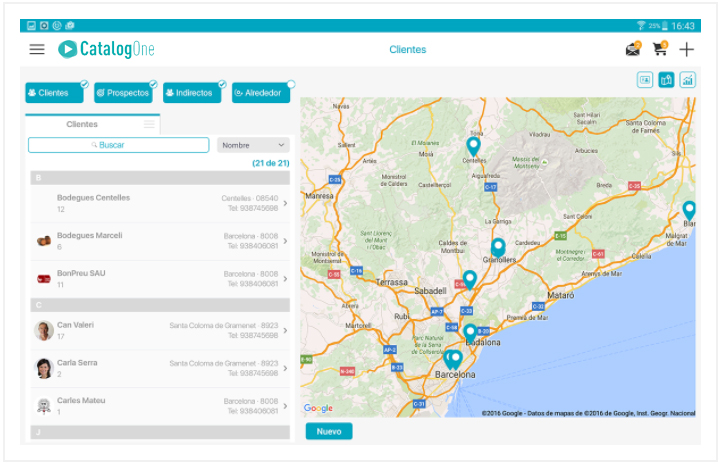This screenshot has width=724, height=468.
Task: Click the Can Valeri profile photo
Action: [44, 330]
